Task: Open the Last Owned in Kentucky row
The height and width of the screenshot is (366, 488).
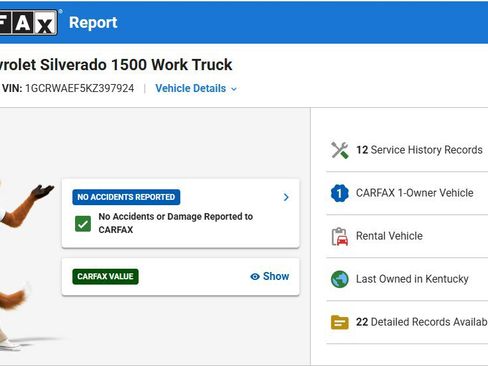Action: [x=407, y=279]
